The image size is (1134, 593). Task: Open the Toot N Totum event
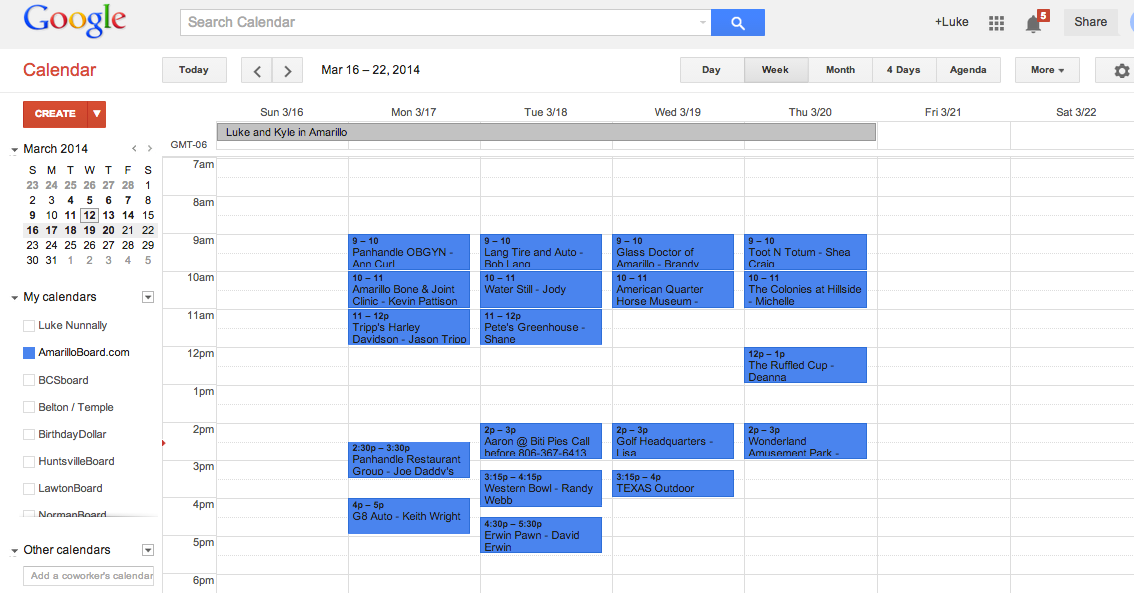click(x=806, y=252)
